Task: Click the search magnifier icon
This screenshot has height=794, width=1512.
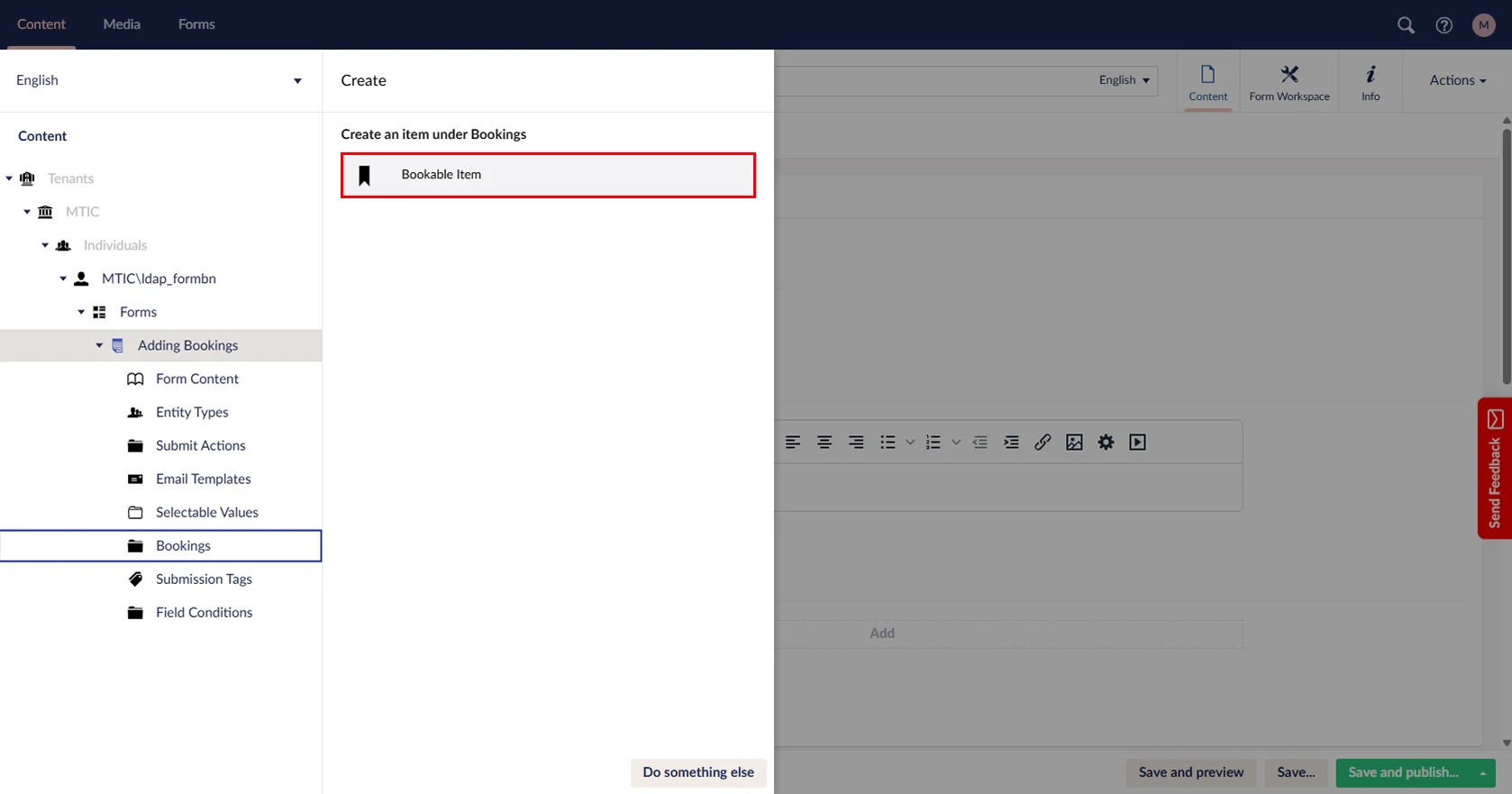Action: click(1406, 25)
